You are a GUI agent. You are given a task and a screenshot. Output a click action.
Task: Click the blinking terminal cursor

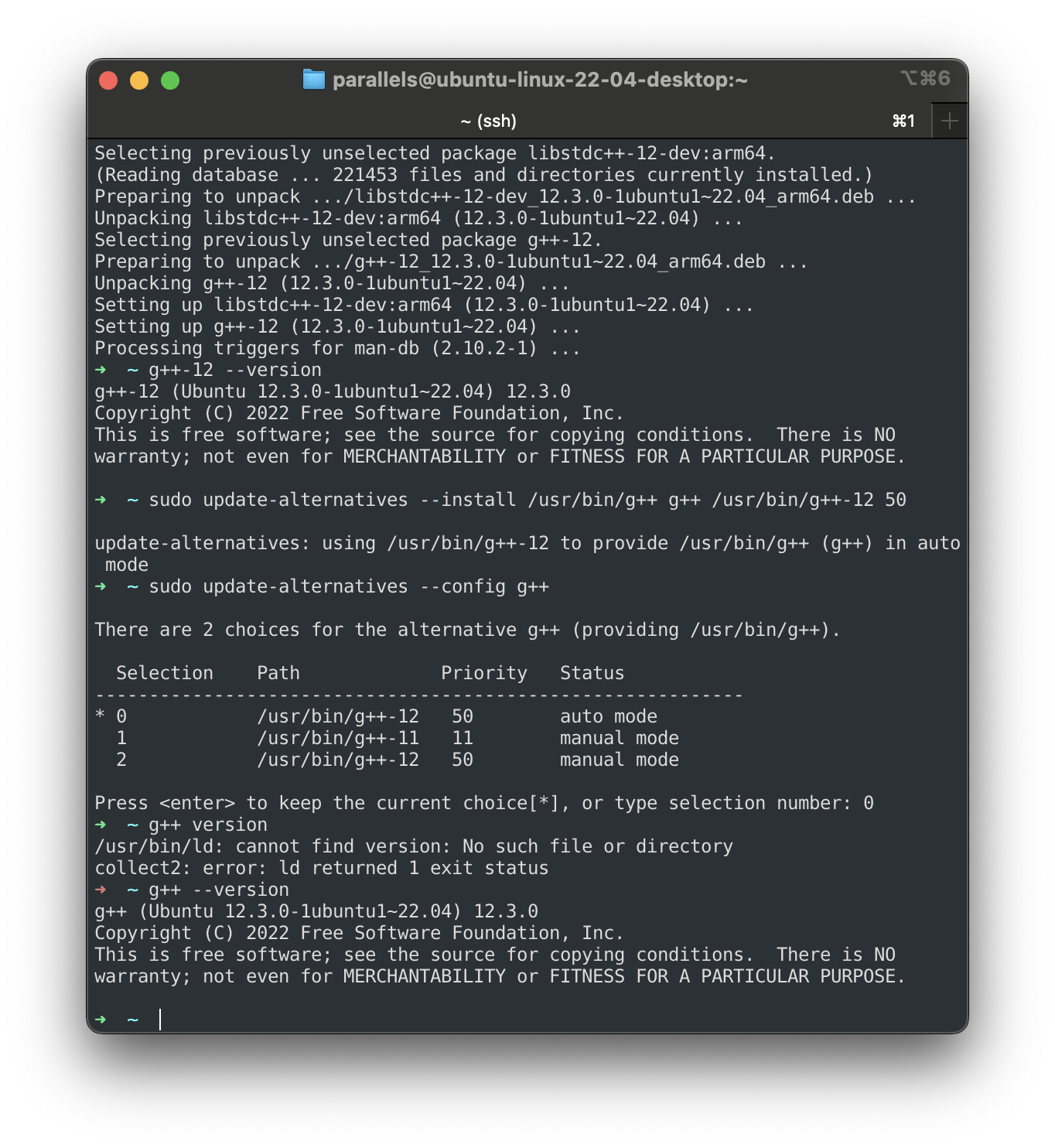(x=159, y=1020)
